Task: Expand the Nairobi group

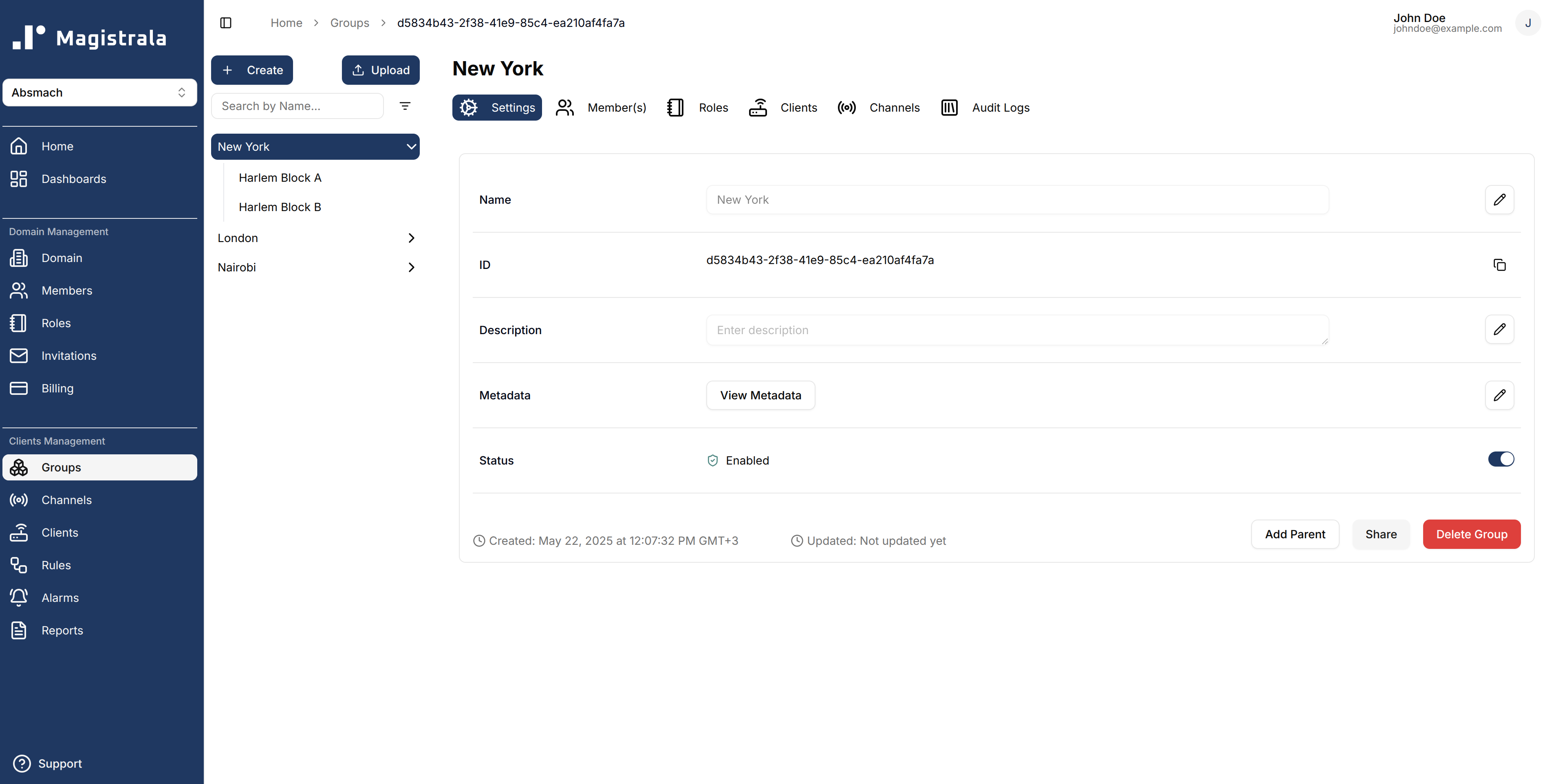Action: [411, 267]
